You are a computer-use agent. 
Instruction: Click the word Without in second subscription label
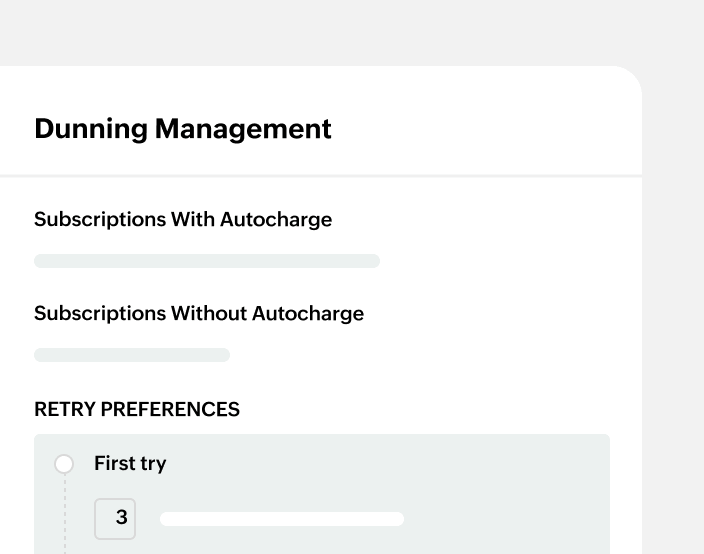209,313
